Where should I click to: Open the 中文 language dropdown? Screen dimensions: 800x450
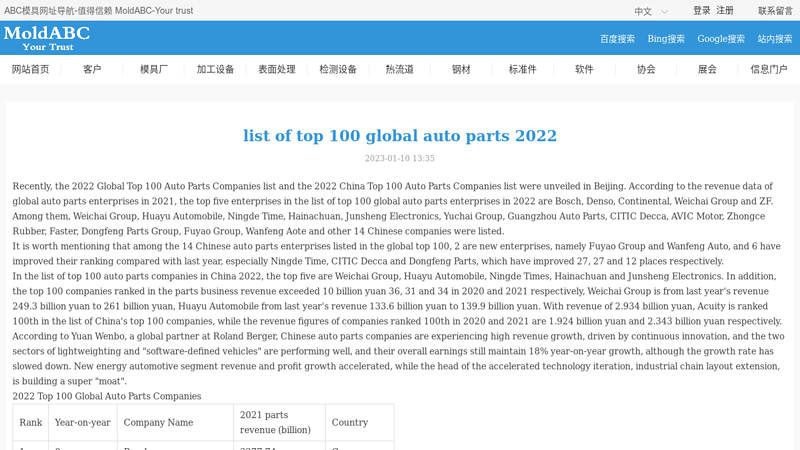pos(651,11)
